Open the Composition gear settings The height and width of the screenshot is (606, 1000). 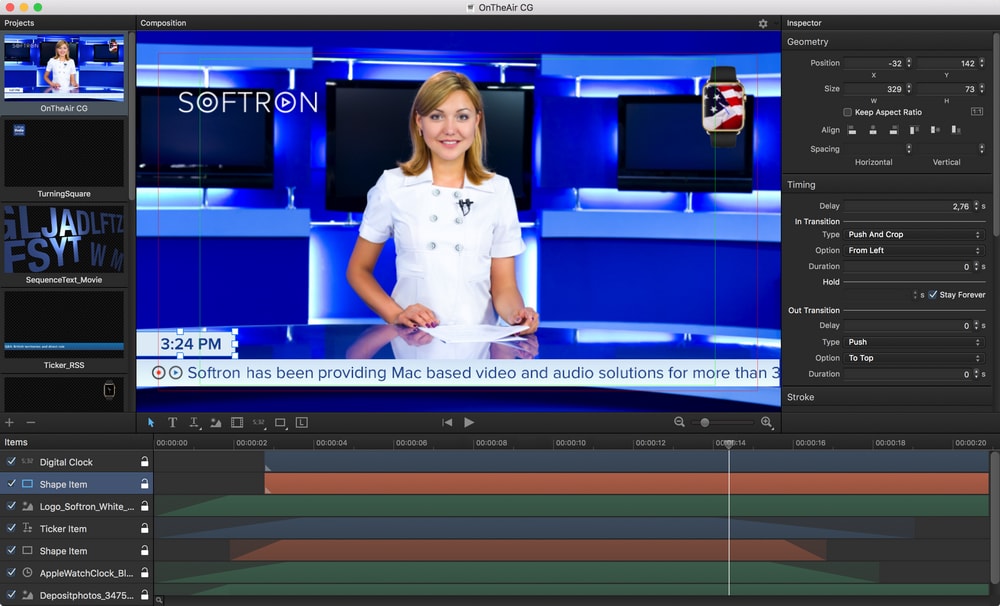[x=763, y=23]
